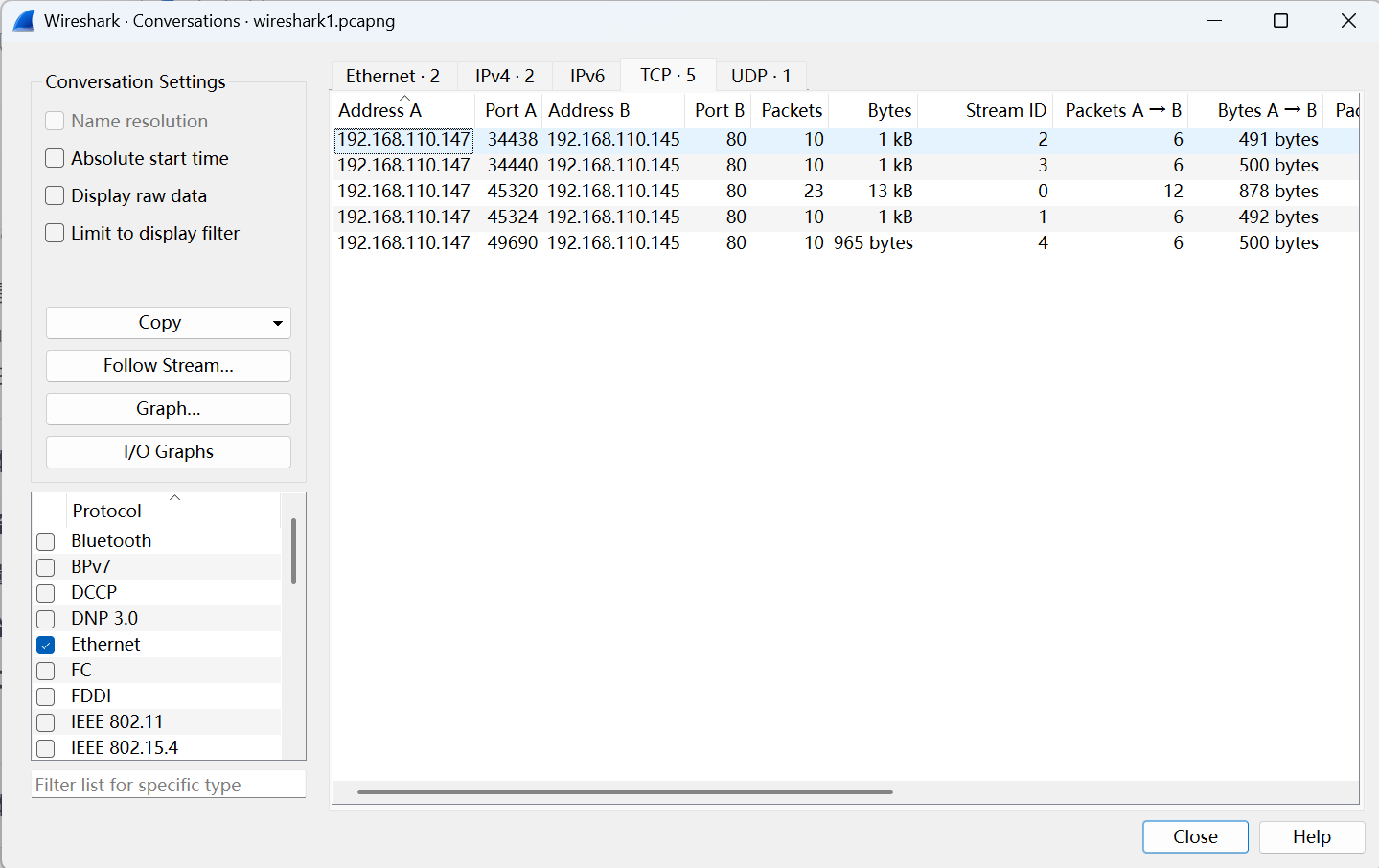Check Limit to display filter option
The height and width of the screenshot is (868, 1379).
56,234
